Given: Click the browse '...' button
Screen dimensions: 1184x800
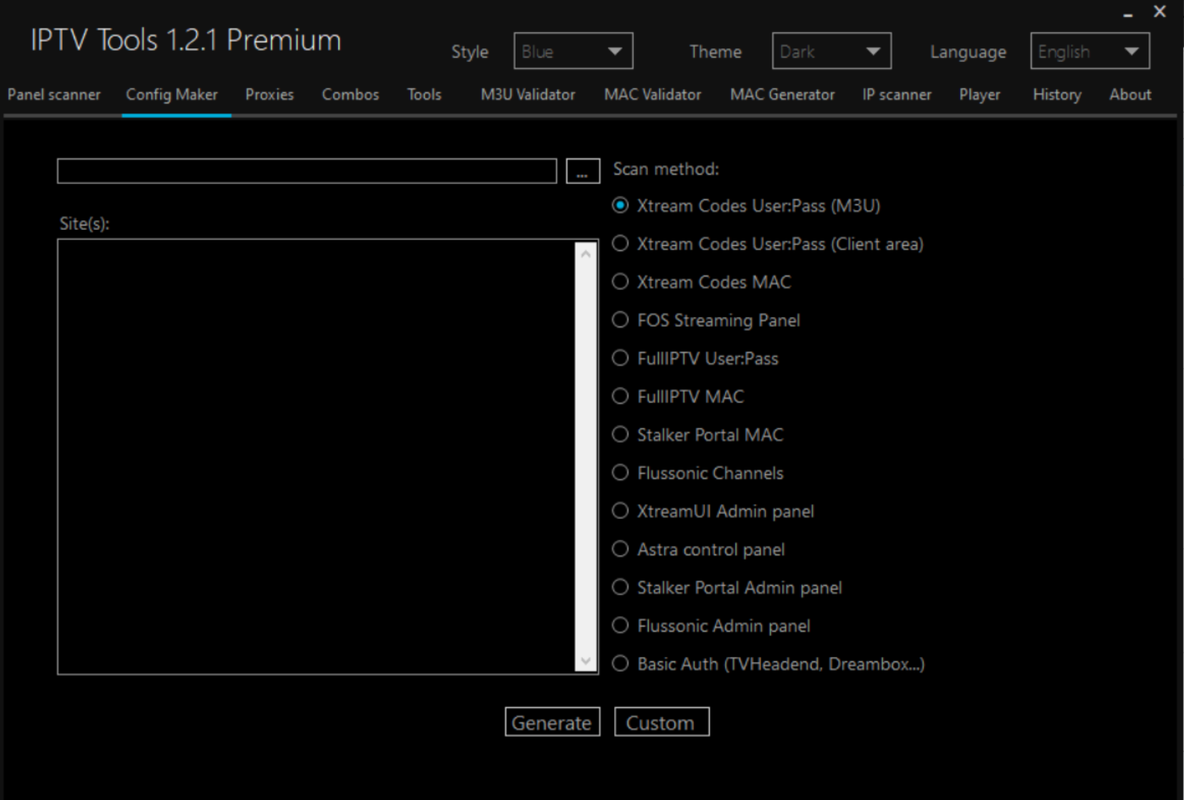Looking at the screenshot, I should 582,171.
